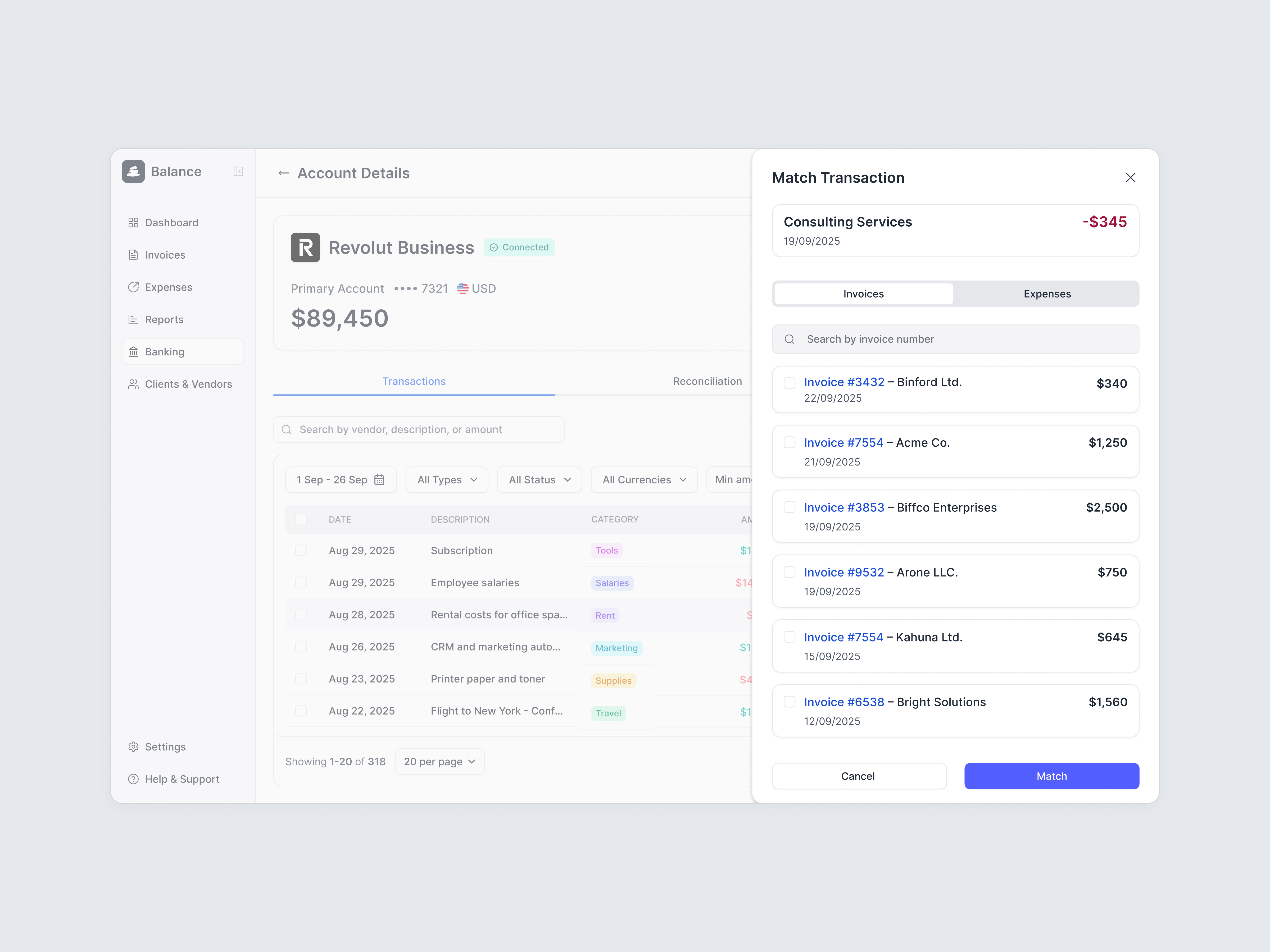Open the All Types filter dropdown
The height and width of the screenshot is (952, 1270).
[x=447, y=480]
